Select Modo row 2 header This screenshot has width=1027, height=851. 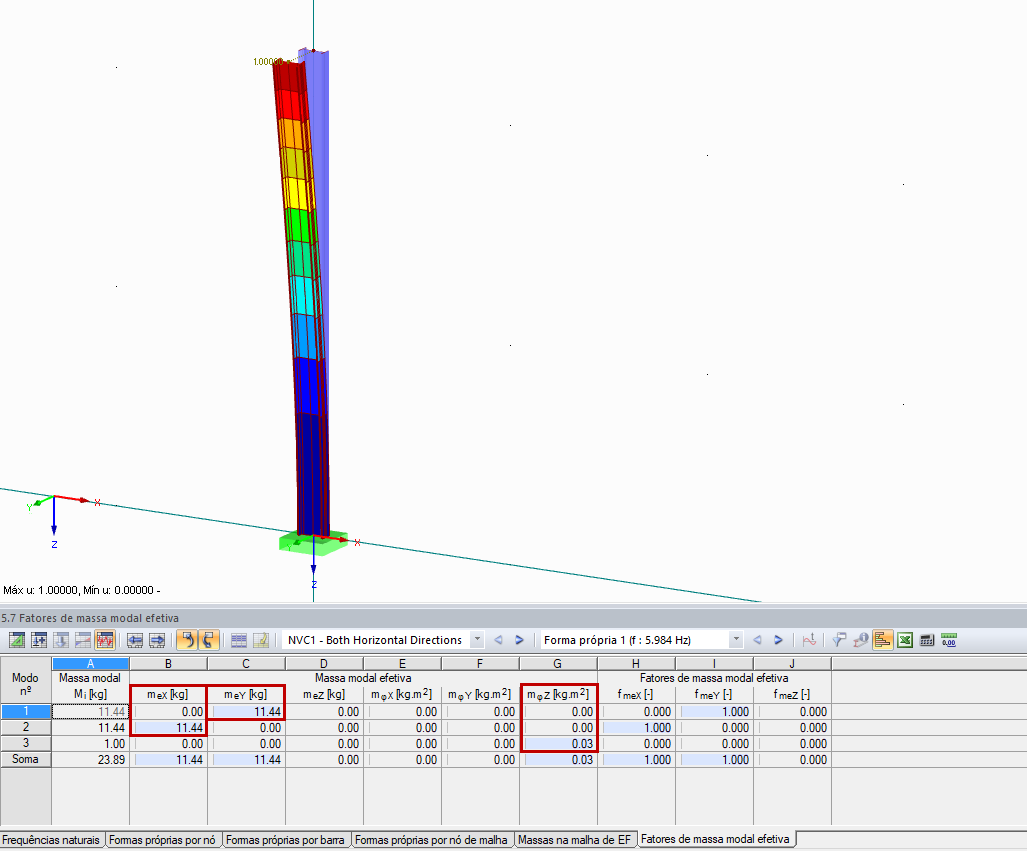click(26, 727)
